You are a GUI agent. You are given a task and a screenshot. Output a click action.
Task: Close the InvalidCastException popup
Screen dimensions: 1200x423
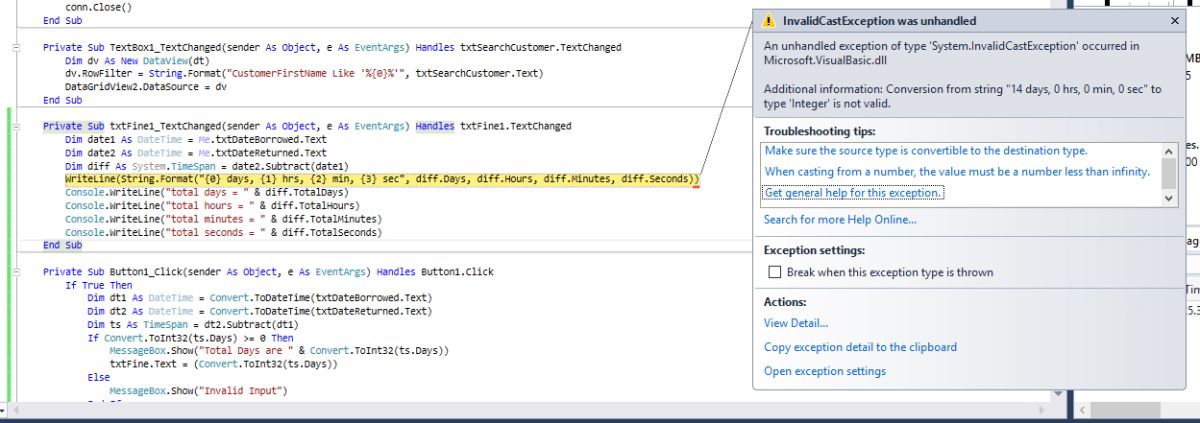[1174, 20]
